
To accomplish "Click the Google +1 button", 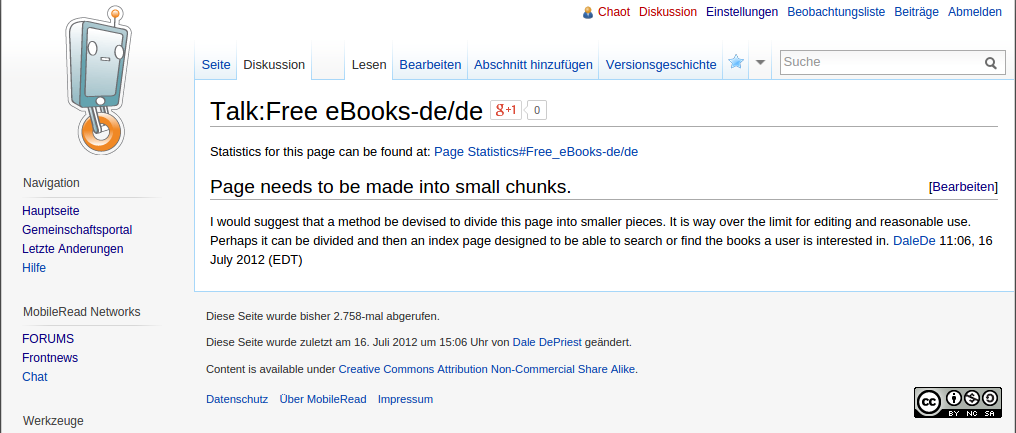I will (505, 110).
